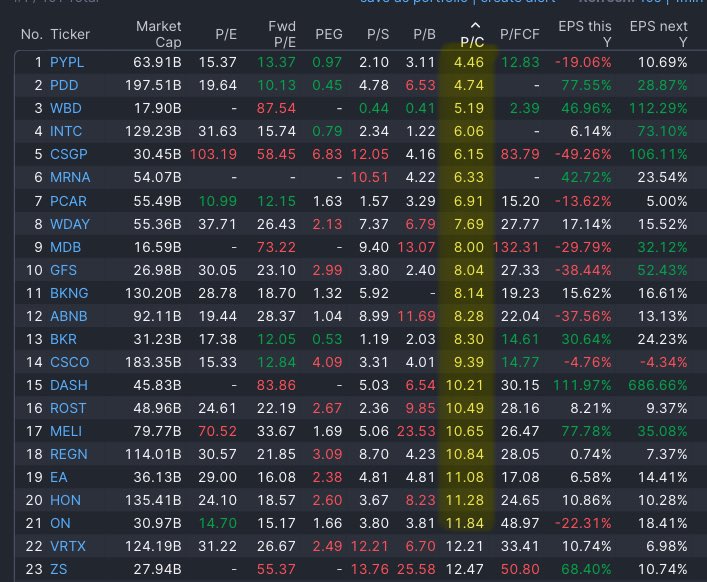The image size is (707, 582).
Task: Click ROST P/B value 9.85
Action: click(420, 408)
